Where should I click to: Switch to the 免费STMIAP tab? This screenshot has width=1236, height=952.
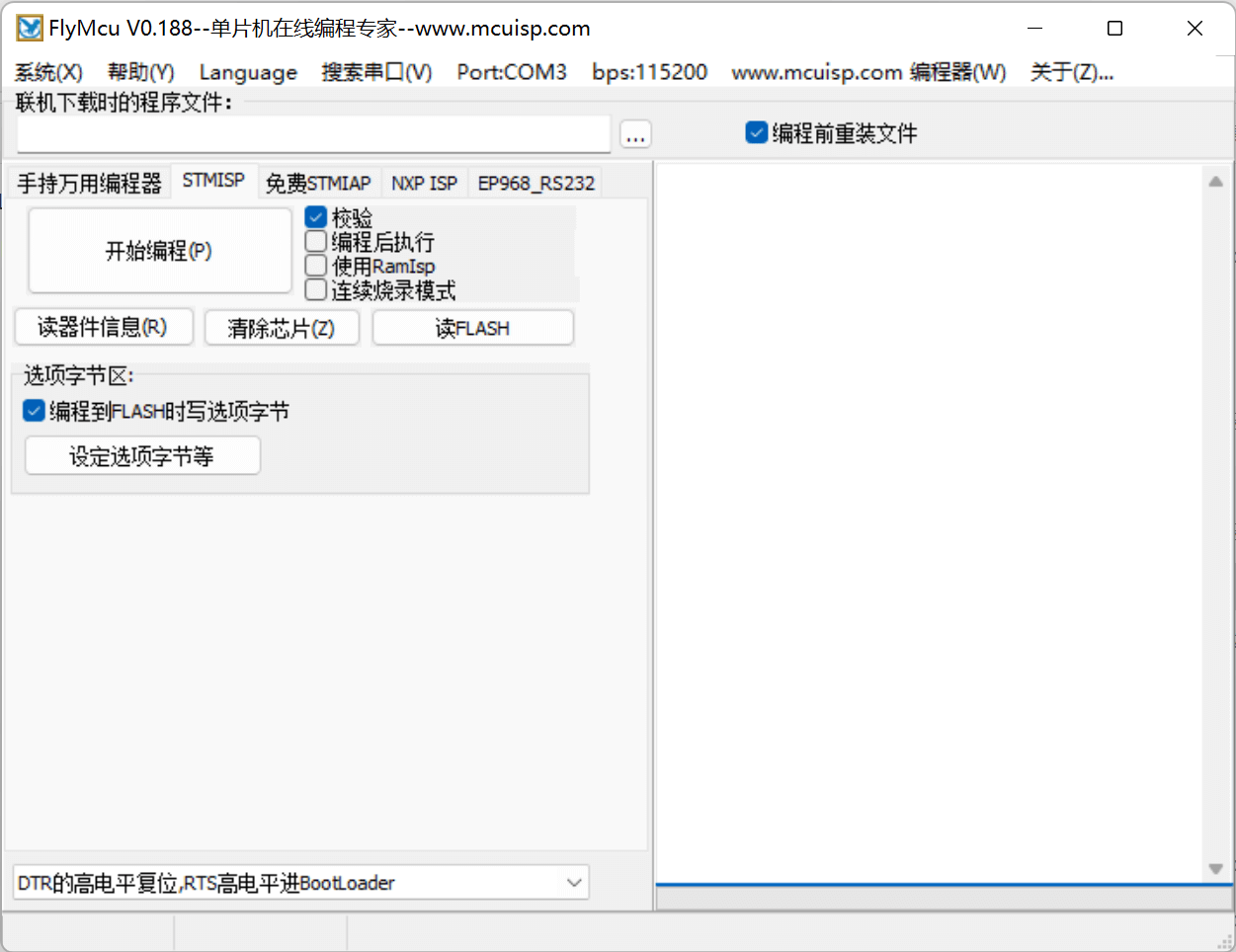click(319, 182)
